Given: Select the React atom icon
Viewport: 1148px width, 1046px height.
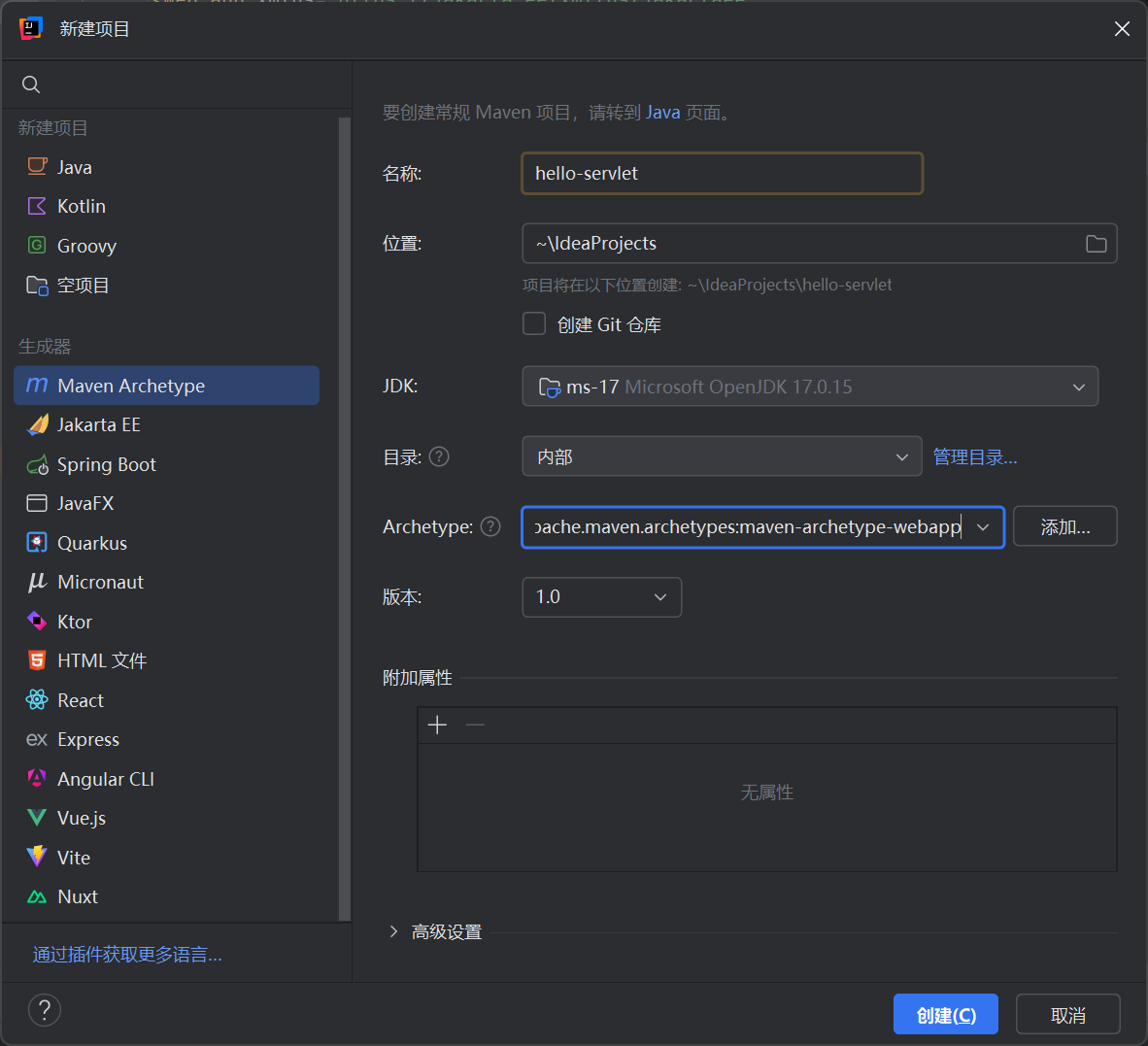Looking at the screenshot, I should tap(37, 700).
